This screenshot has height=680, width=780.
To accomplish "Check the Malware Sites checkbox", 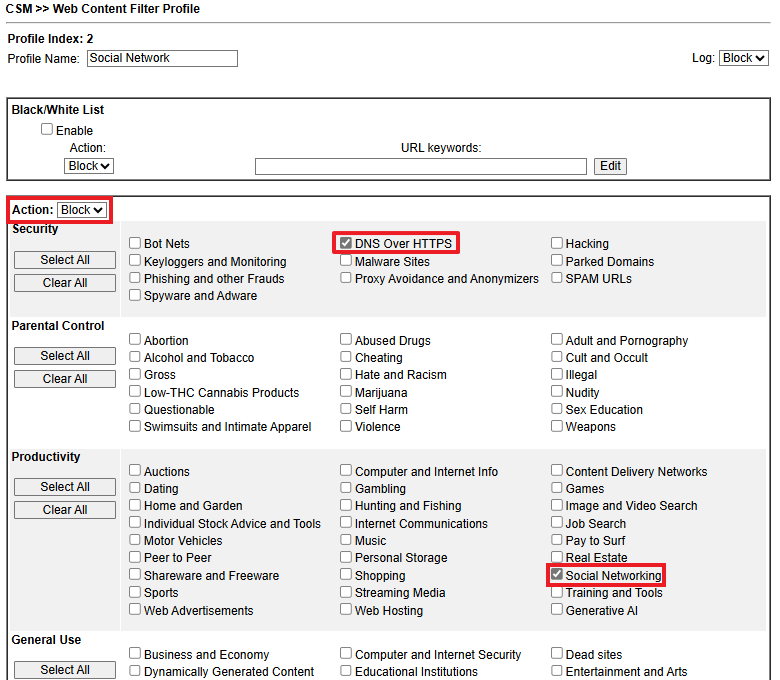I will point(346,261).
